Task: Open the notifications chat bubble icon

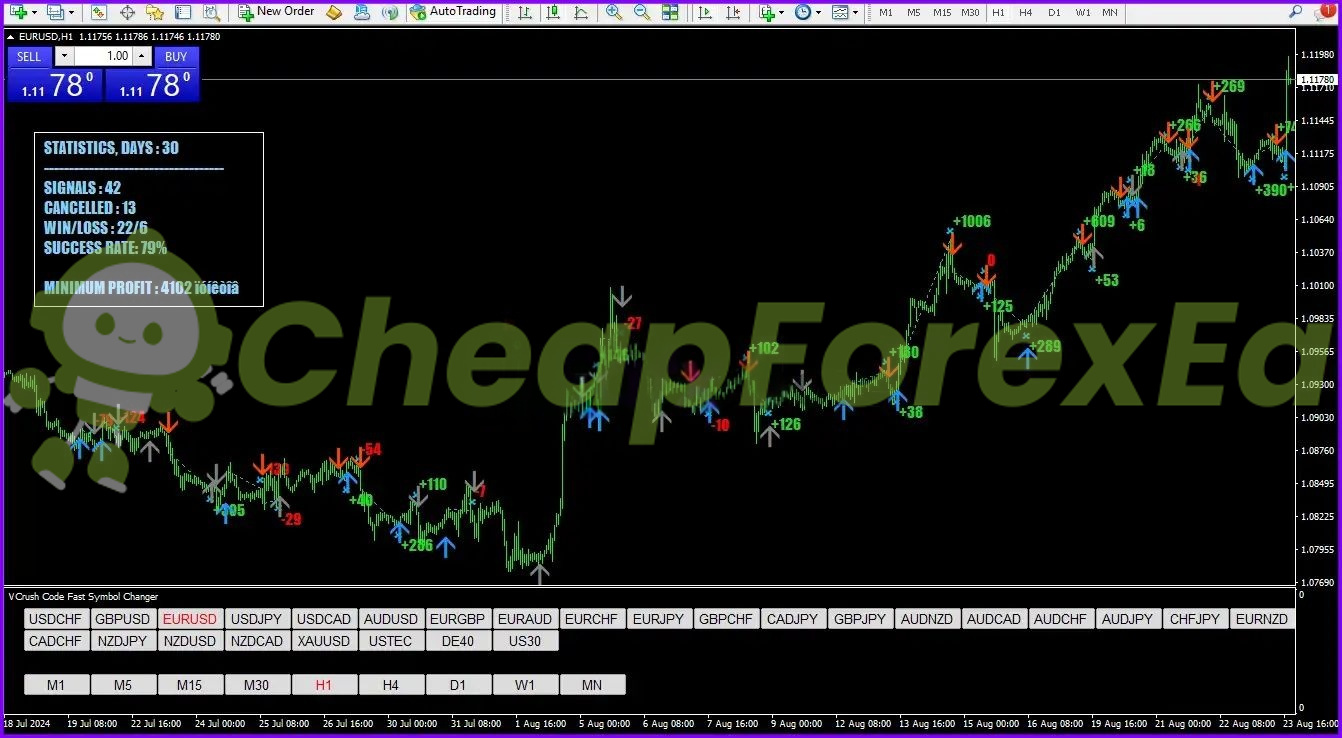Action: (1327, 11)
